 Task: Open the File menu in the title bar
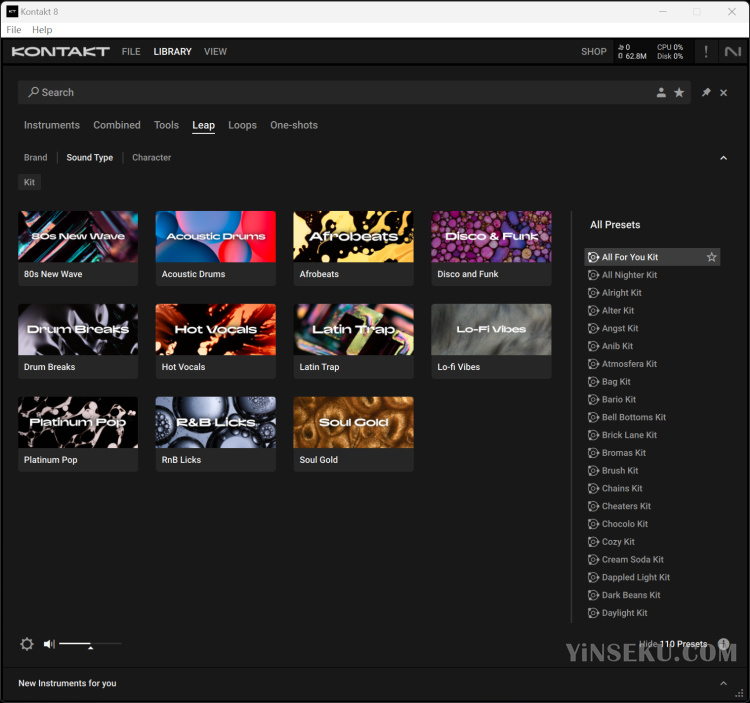[13, 30]
